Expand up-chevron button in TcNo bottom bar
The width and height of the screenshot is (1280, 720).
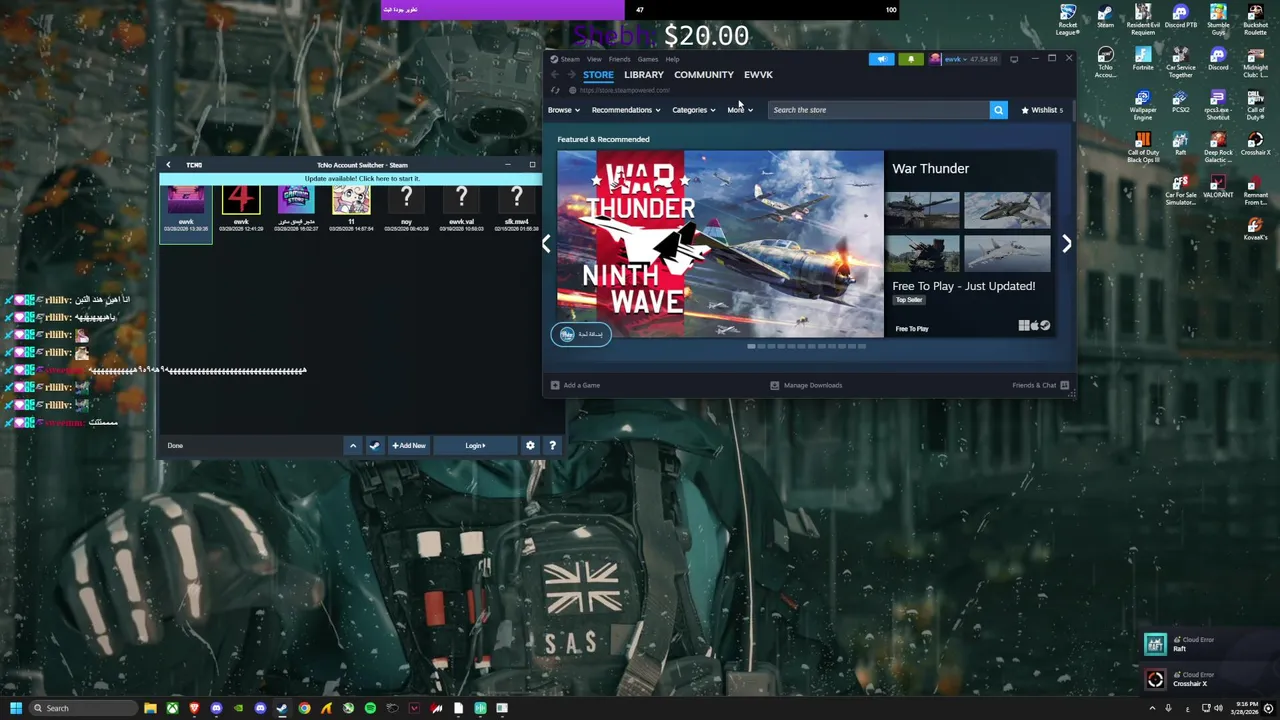tap(352, 445)
